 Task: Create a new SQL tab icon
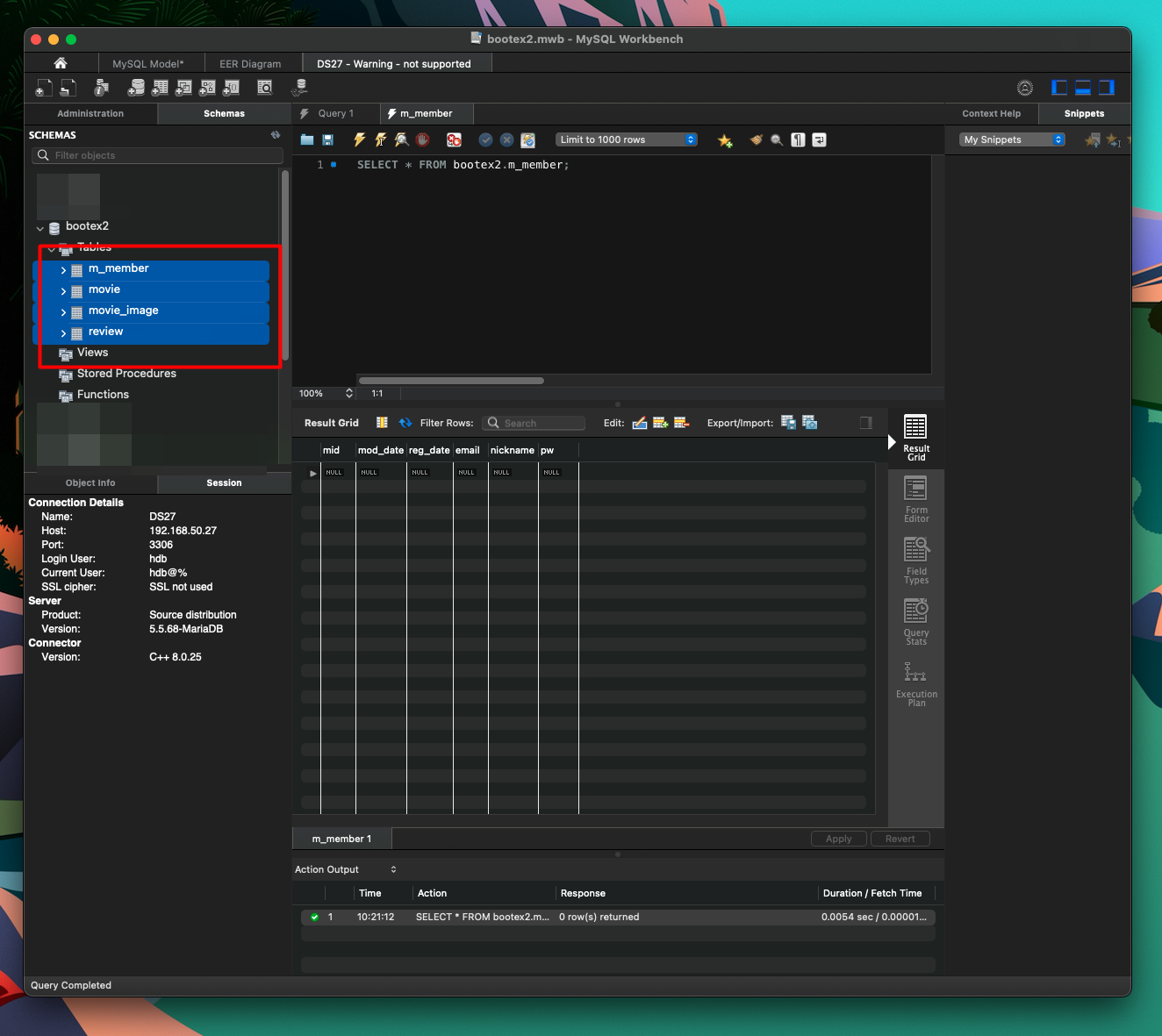pos(44,88)
